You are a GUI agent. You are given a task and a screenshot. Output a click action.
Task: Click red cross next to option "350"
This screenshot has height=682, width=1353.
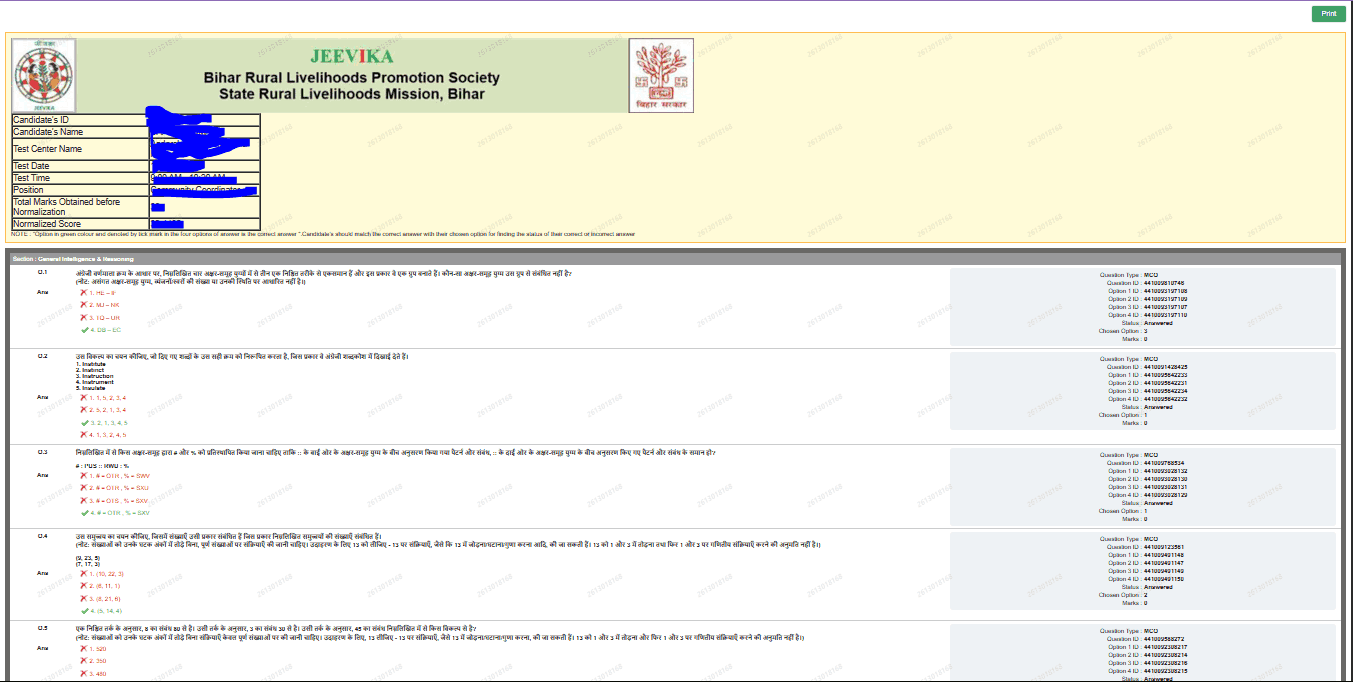tap(86, 661)
